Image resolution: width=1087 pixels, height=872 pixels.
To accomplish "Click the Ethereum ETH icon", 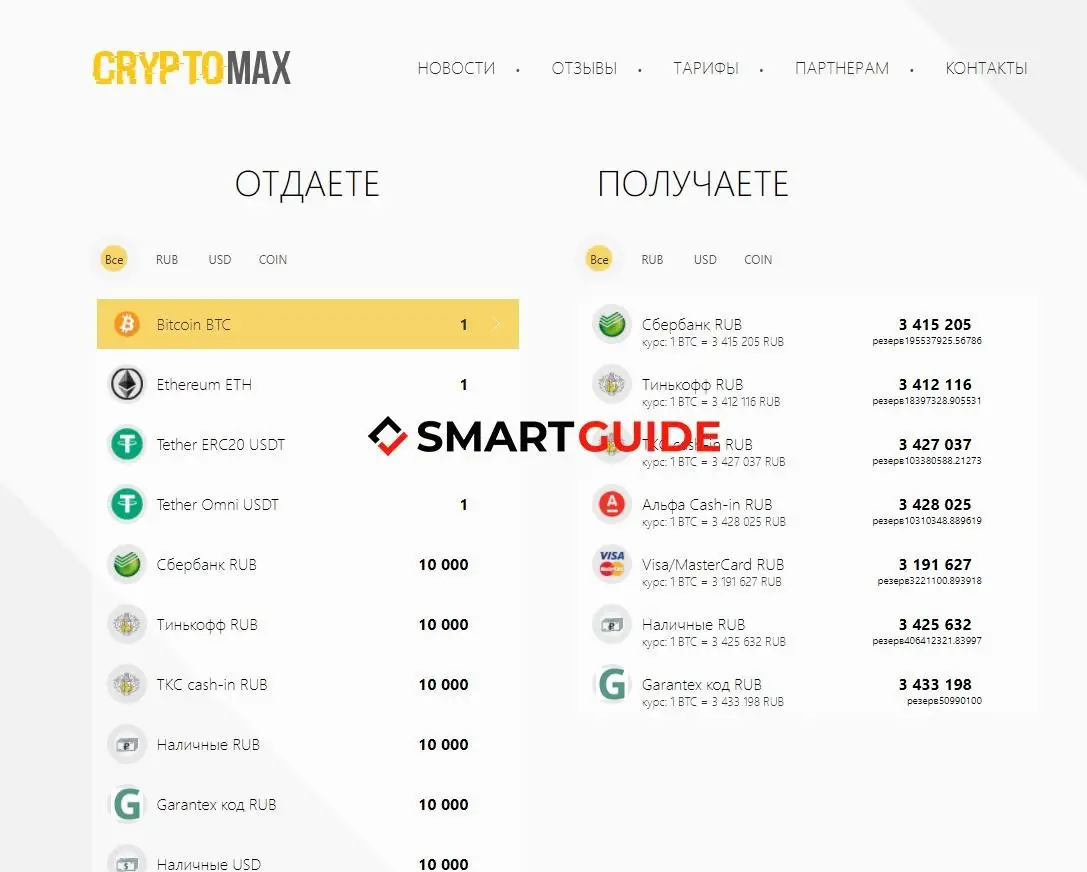I will pyautogui.click(x=126, y=384).
